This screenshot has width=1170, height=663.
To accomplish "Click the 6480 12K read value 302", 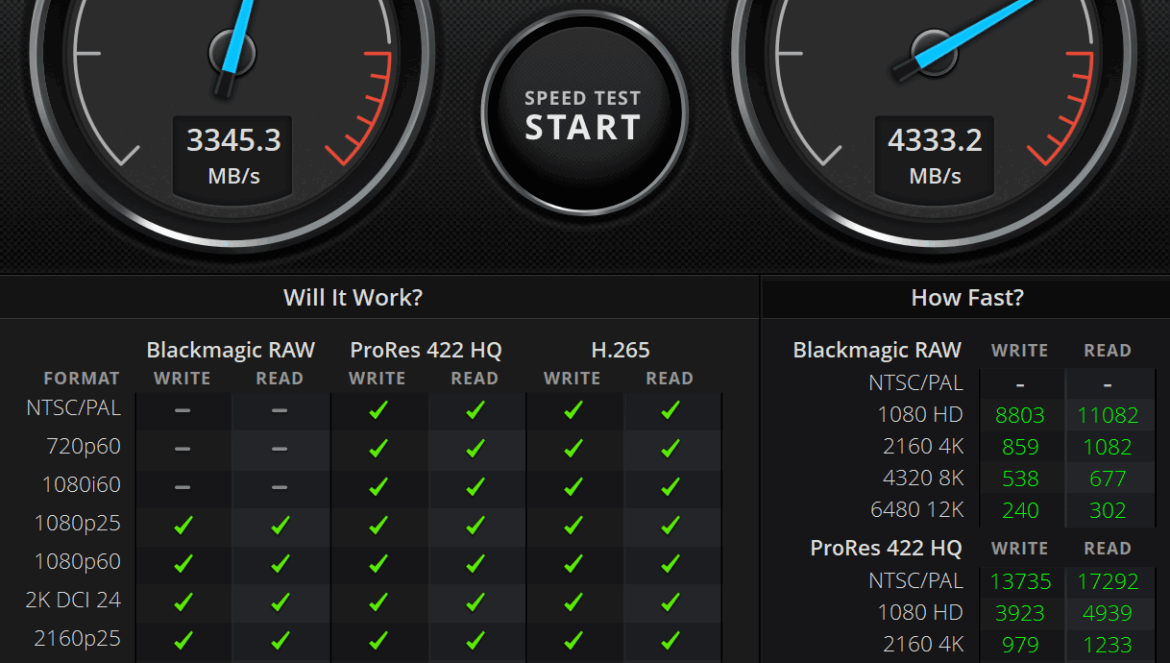I will coord(1107,511).
